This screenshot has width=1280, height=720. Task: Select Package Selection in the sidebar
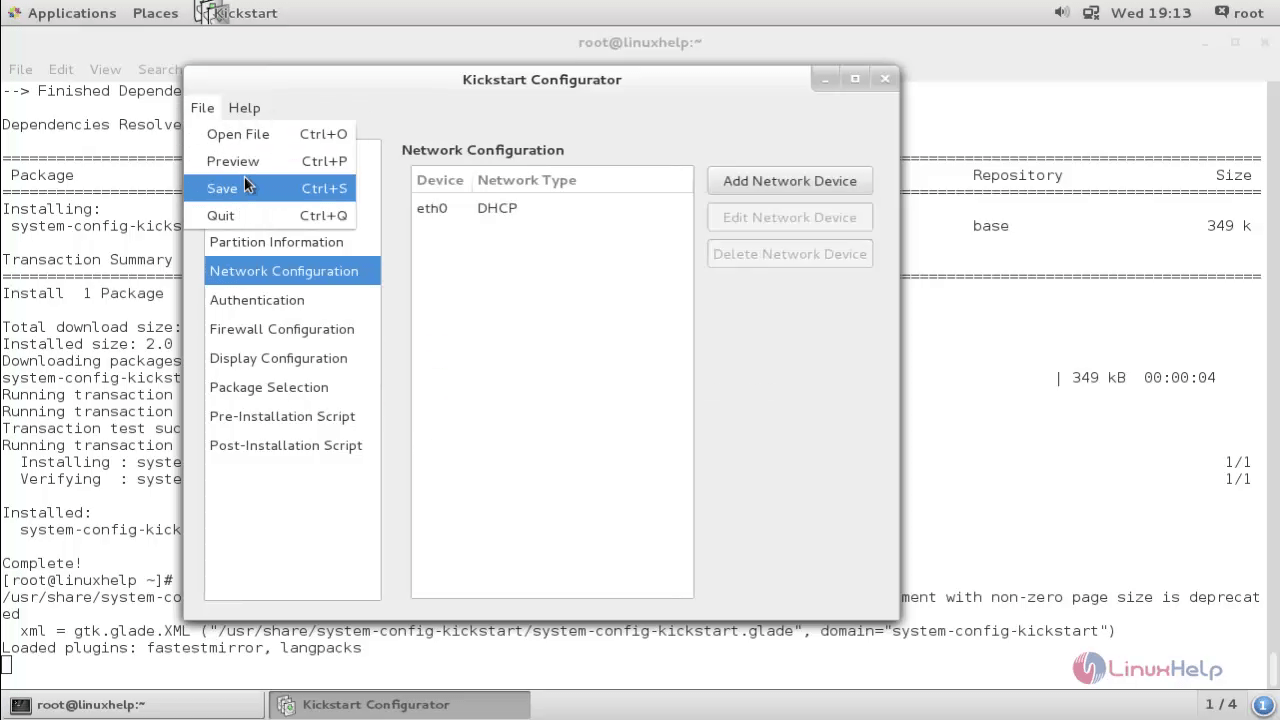point(292,387)
